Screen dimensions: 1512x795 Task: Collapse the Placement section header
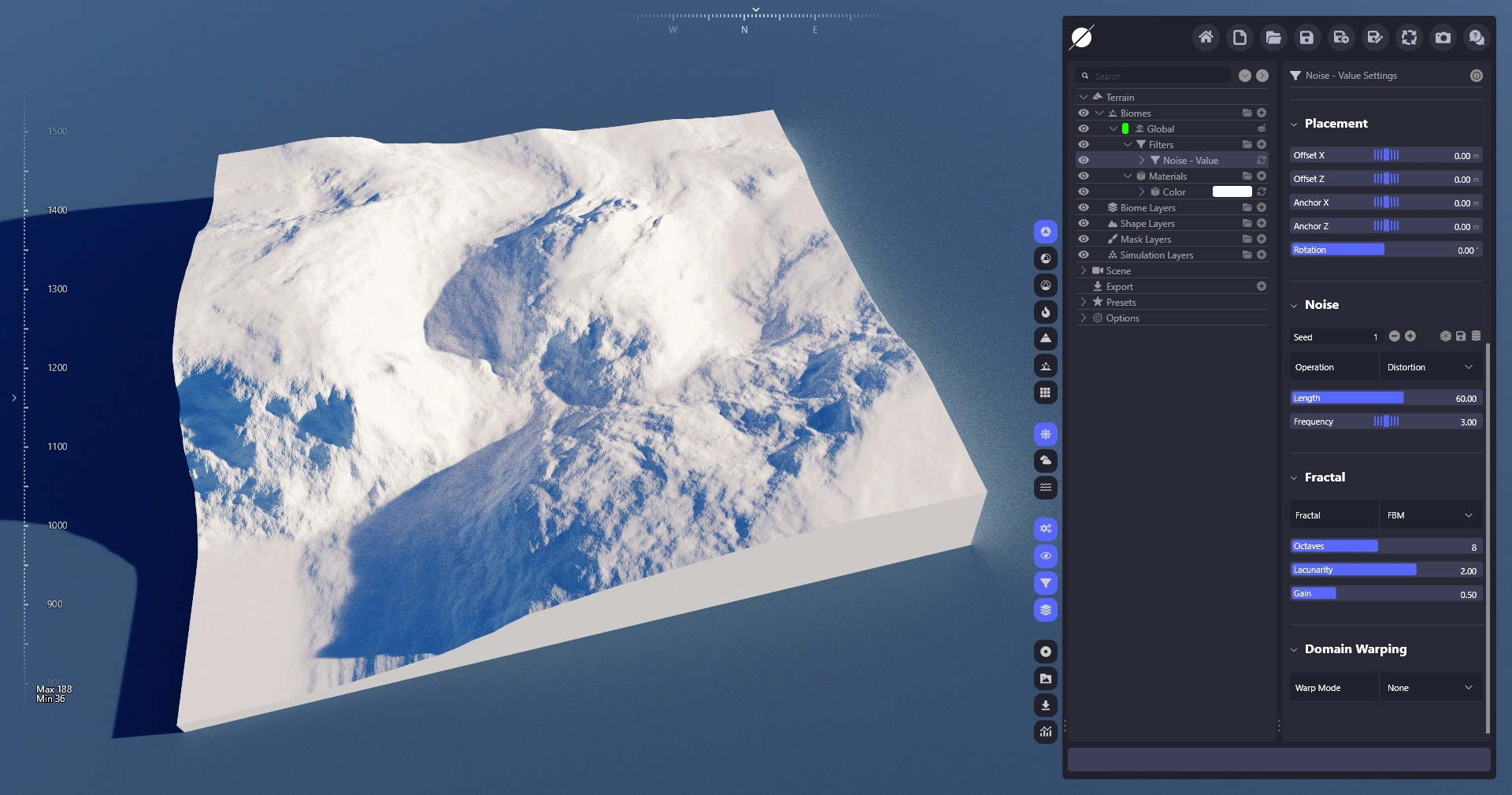(x=1336, y=124)
